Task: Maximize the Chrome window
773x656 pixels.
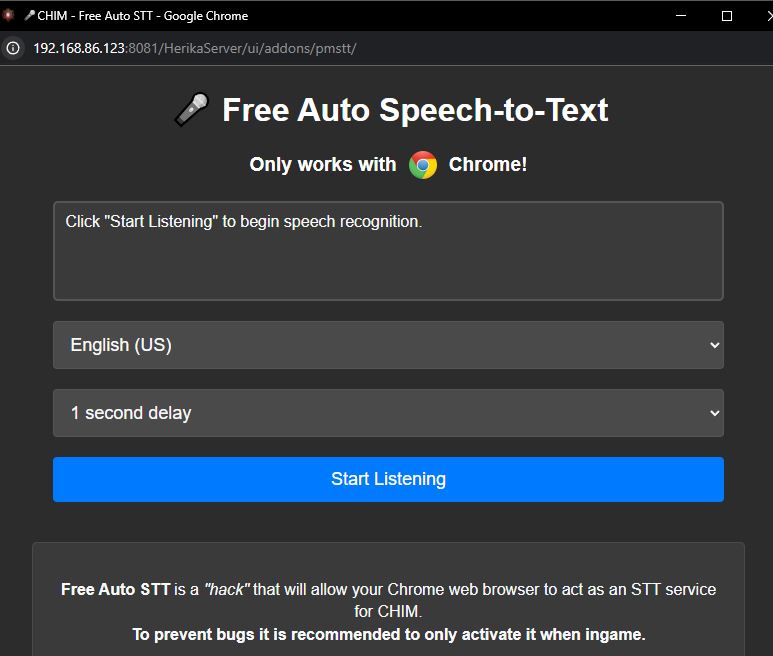Action: pyautogui.click(x=727, y=16)
